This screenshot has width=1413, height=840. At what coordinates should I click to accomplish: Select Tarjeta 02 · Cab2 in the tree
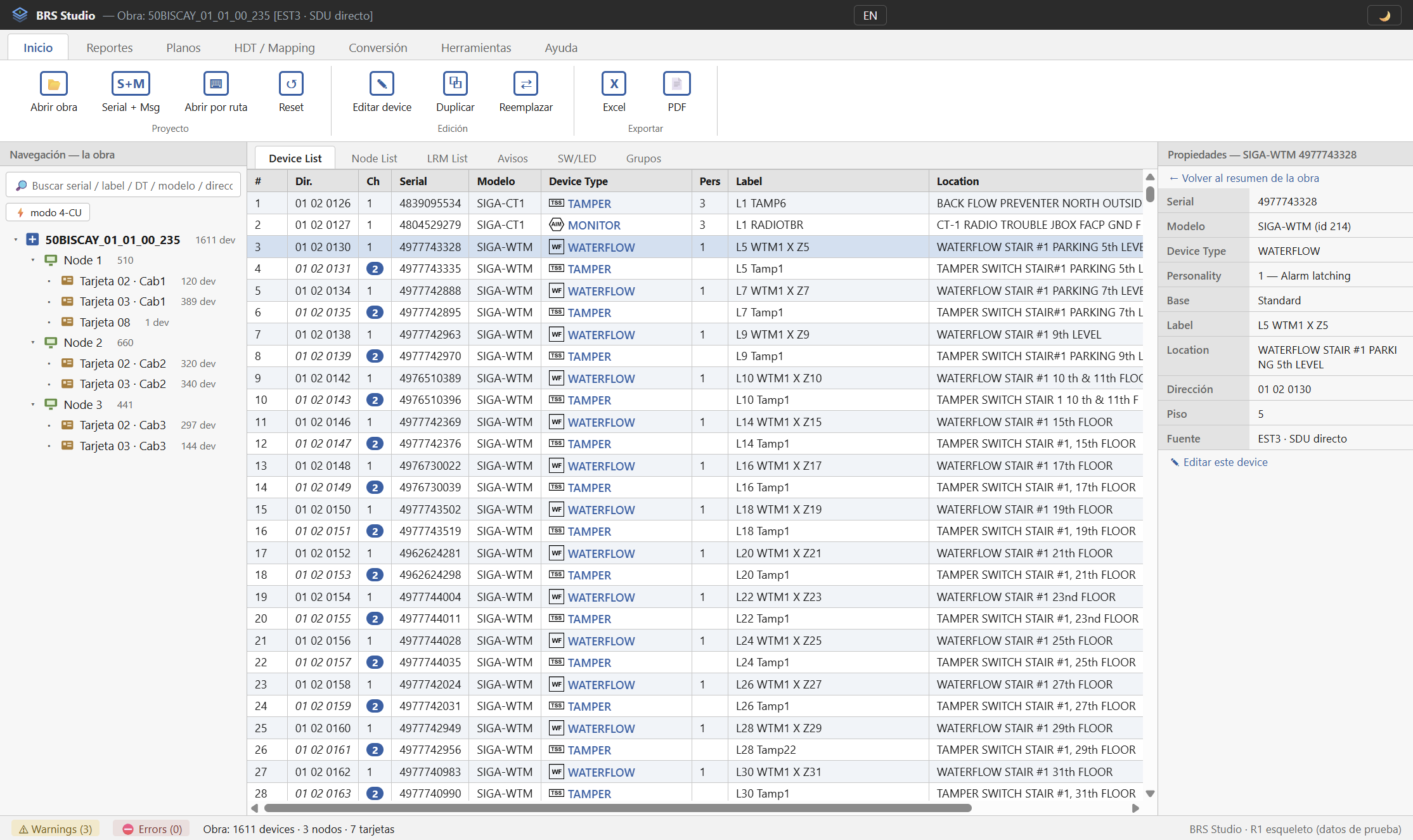[123, 363]
